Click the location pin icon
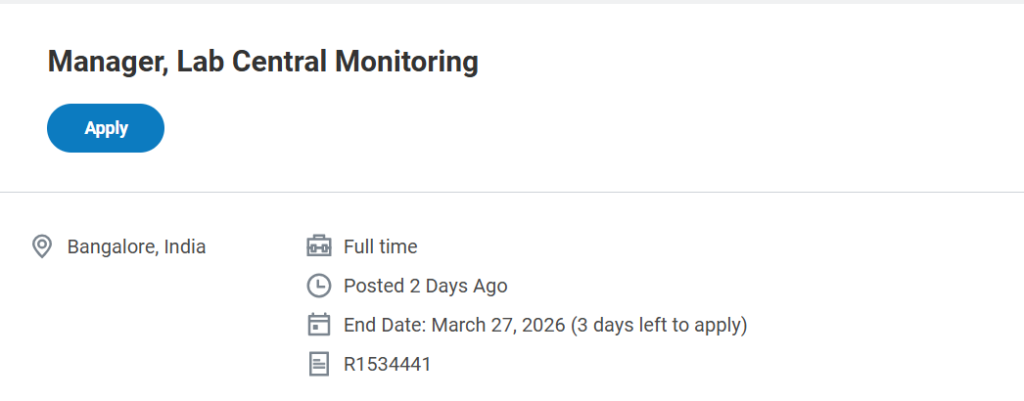Screen dimensions: 1024x401 coord(42,246)
